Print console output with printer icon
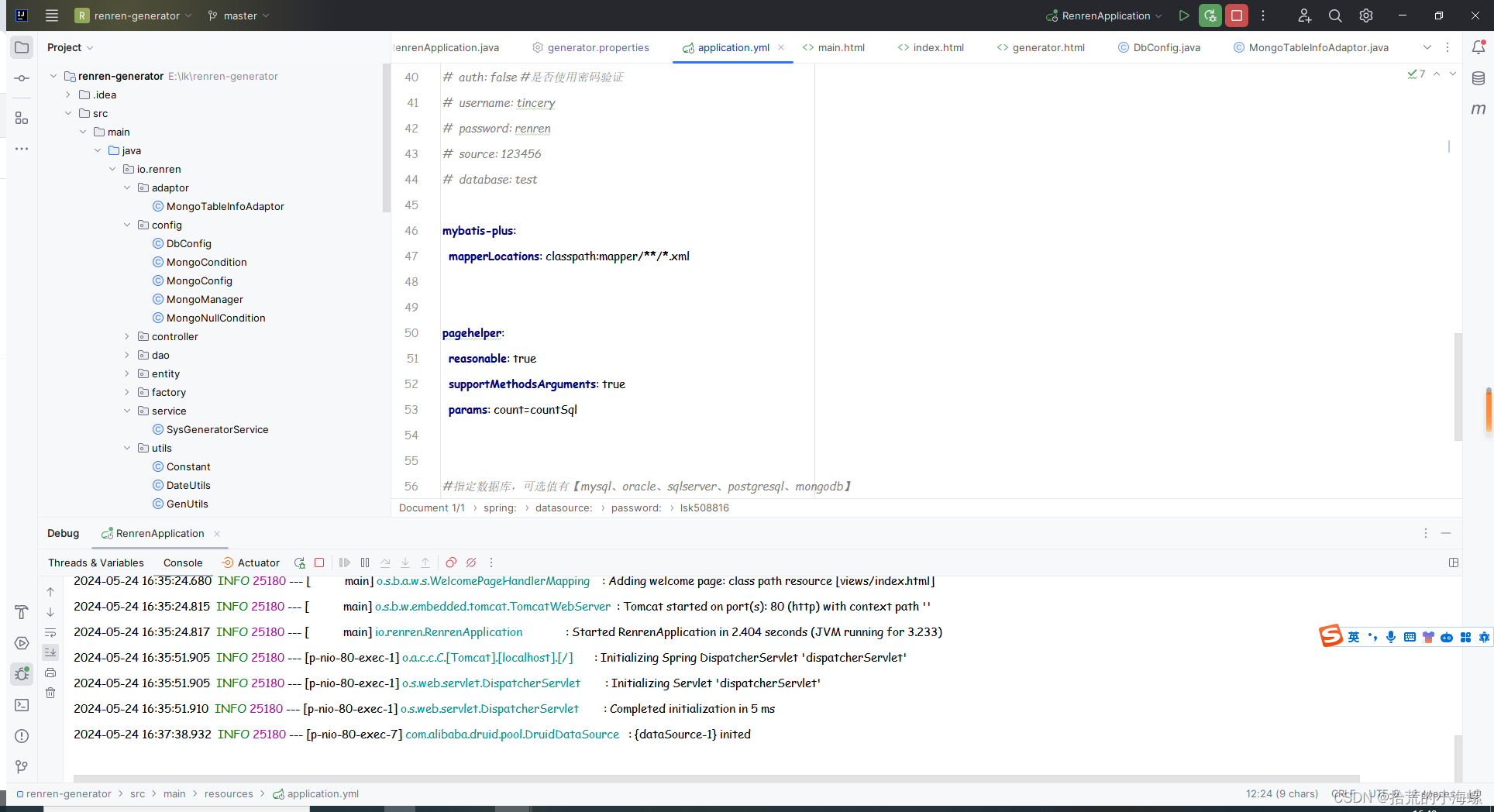Viewport: 1494px width, 812px height. [x=50, y=673]
